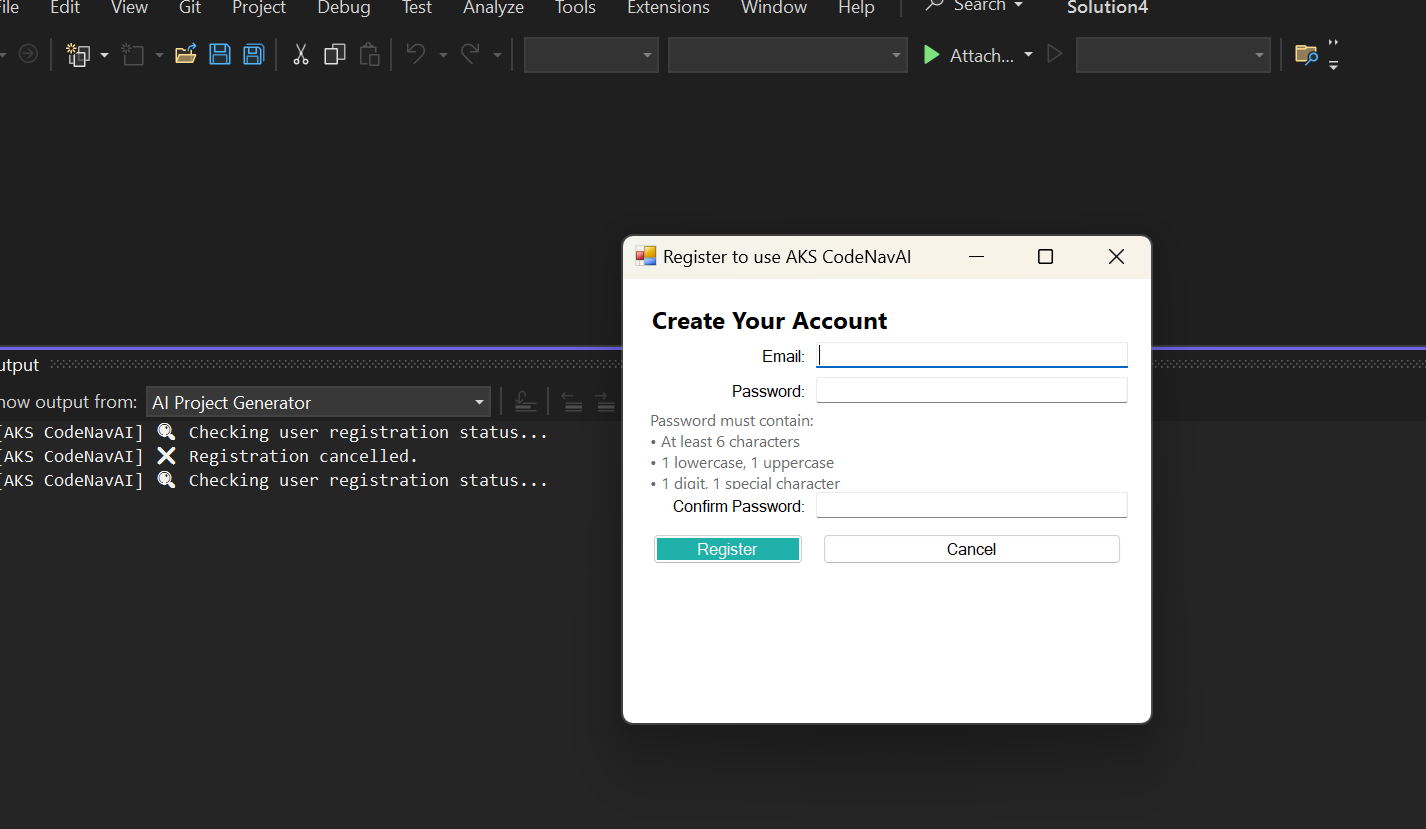Click the Undo arrow icon
The image size is (1426, 829).
point(416,55)
